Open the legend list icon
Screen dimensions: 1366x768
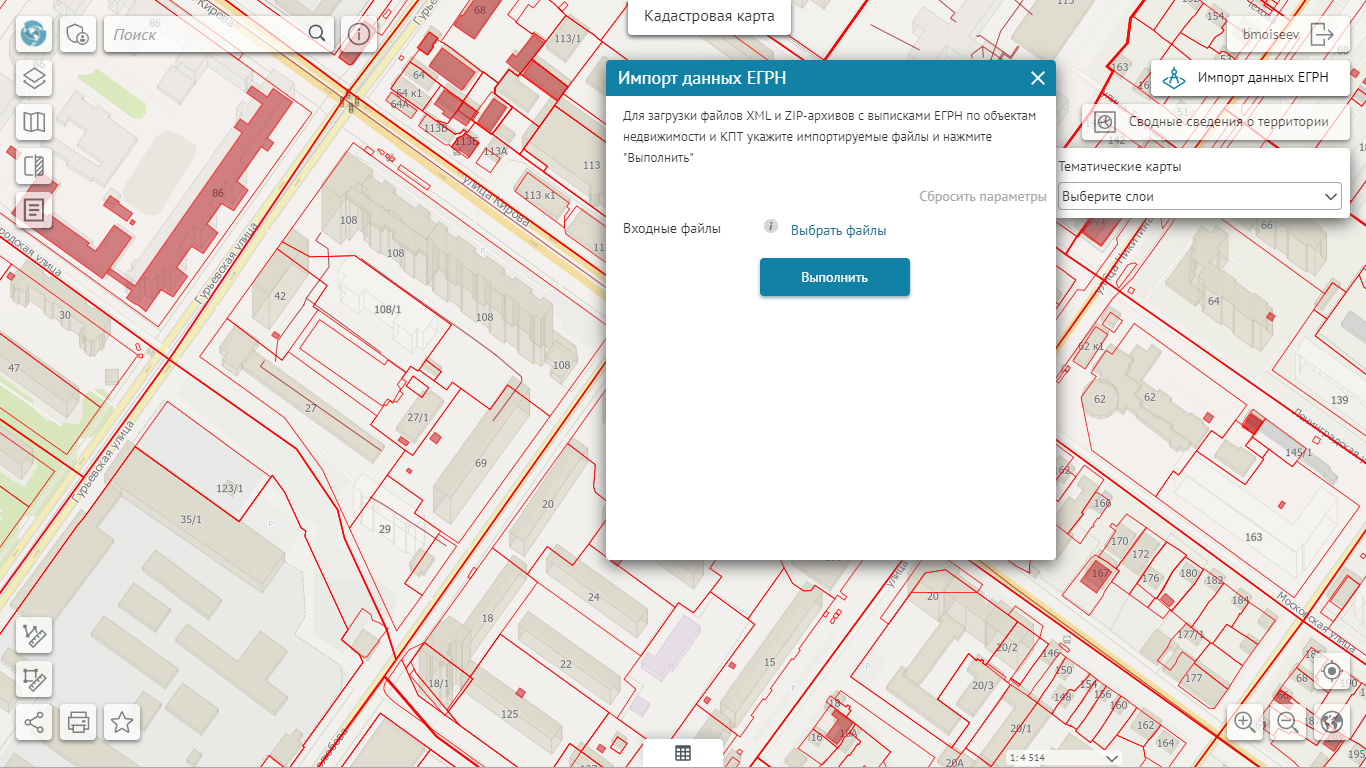coord(34,210)
